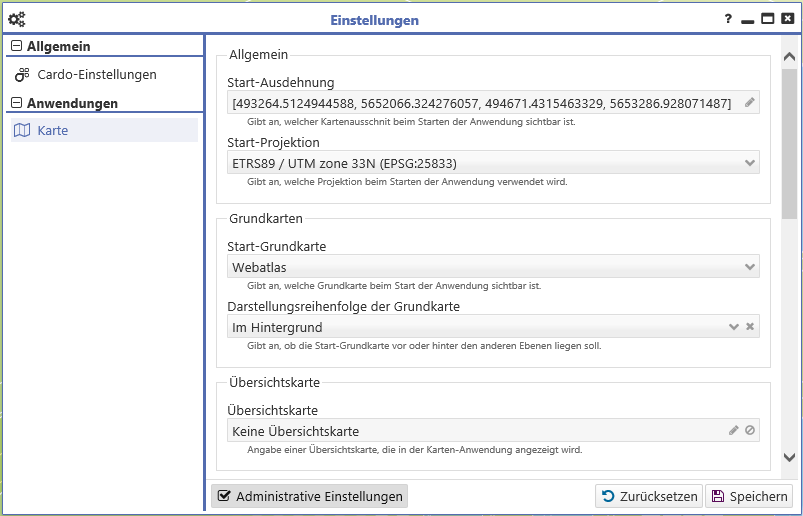Click the Zurücksetzen button
This screenshot has width=803, height=516.
[648, 496]
